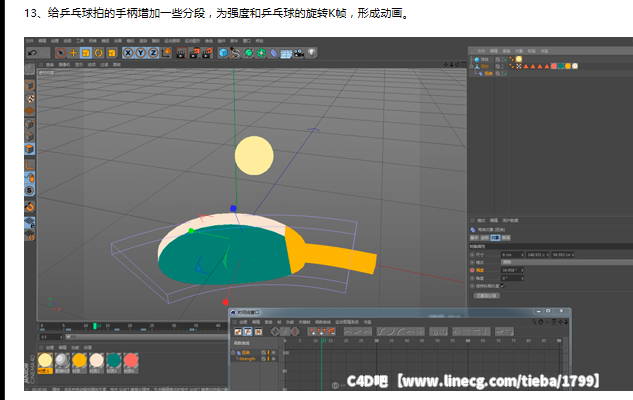Viewport: 633px width, 400px height.
Task: Click the Undo arrow in top toolbar
Action: (32, 53)
